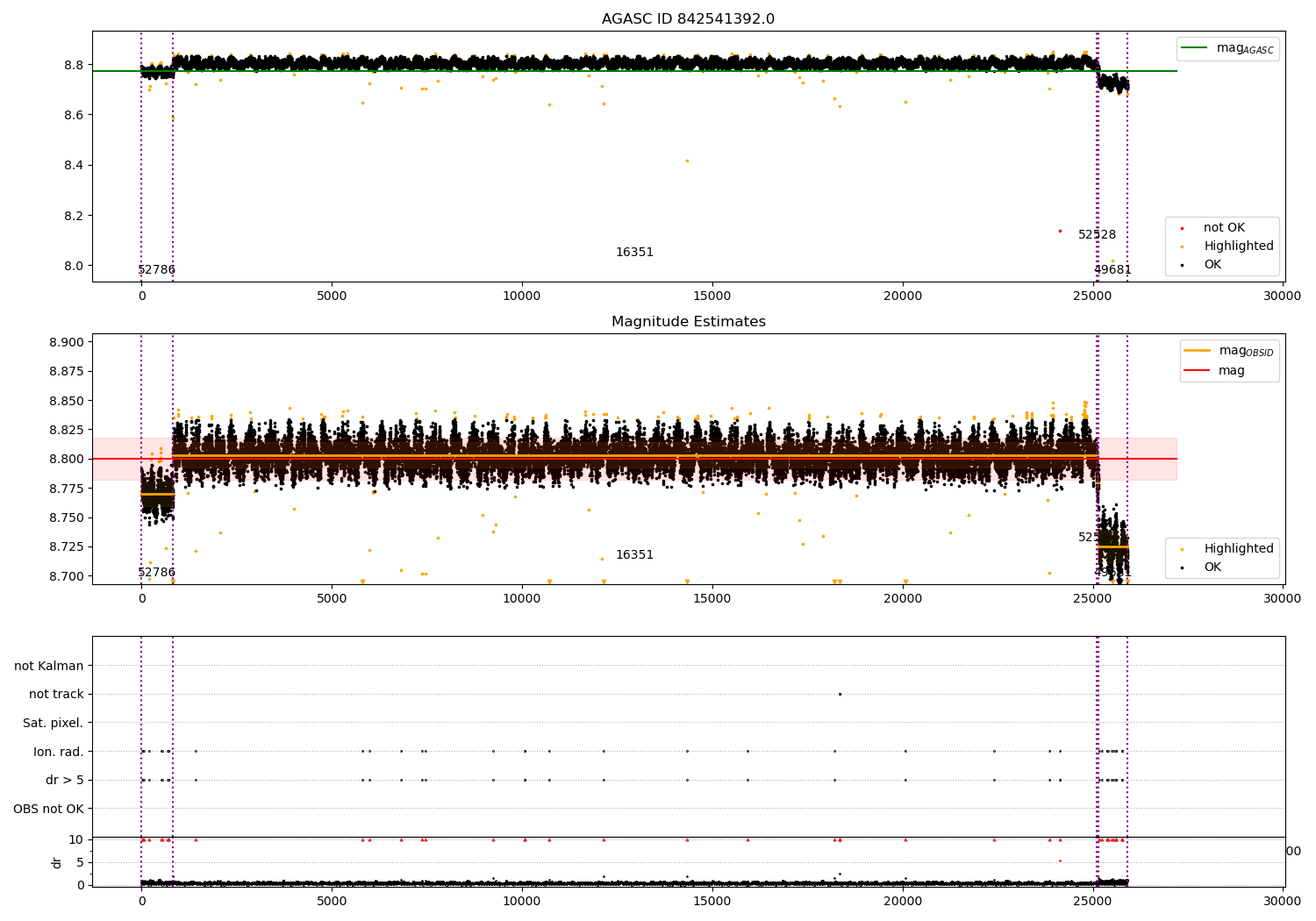Click the green mag AGASC legend line
Screen dimensions: 1316x921
coord(1194,48)
